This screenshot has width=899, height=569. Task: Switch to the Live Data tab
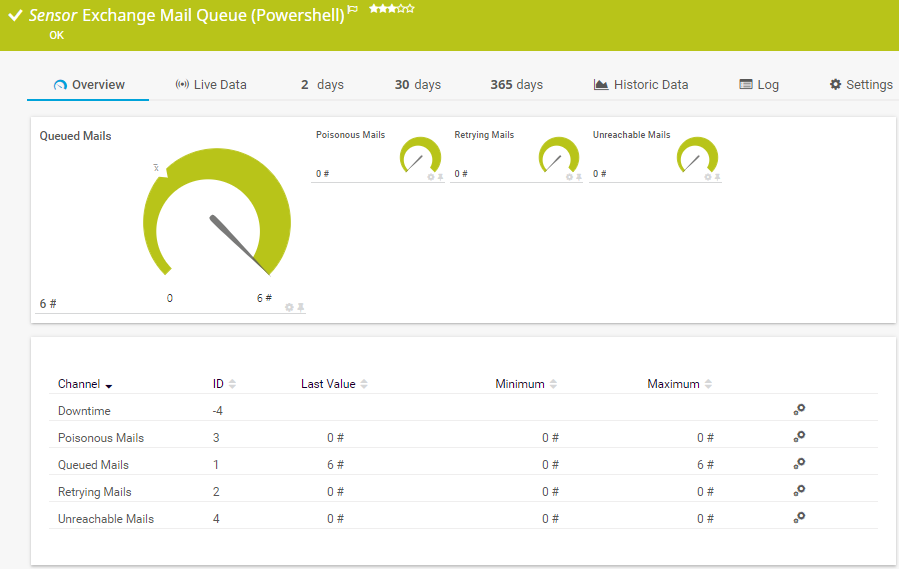pyautogui.click(x=211, y=85)
